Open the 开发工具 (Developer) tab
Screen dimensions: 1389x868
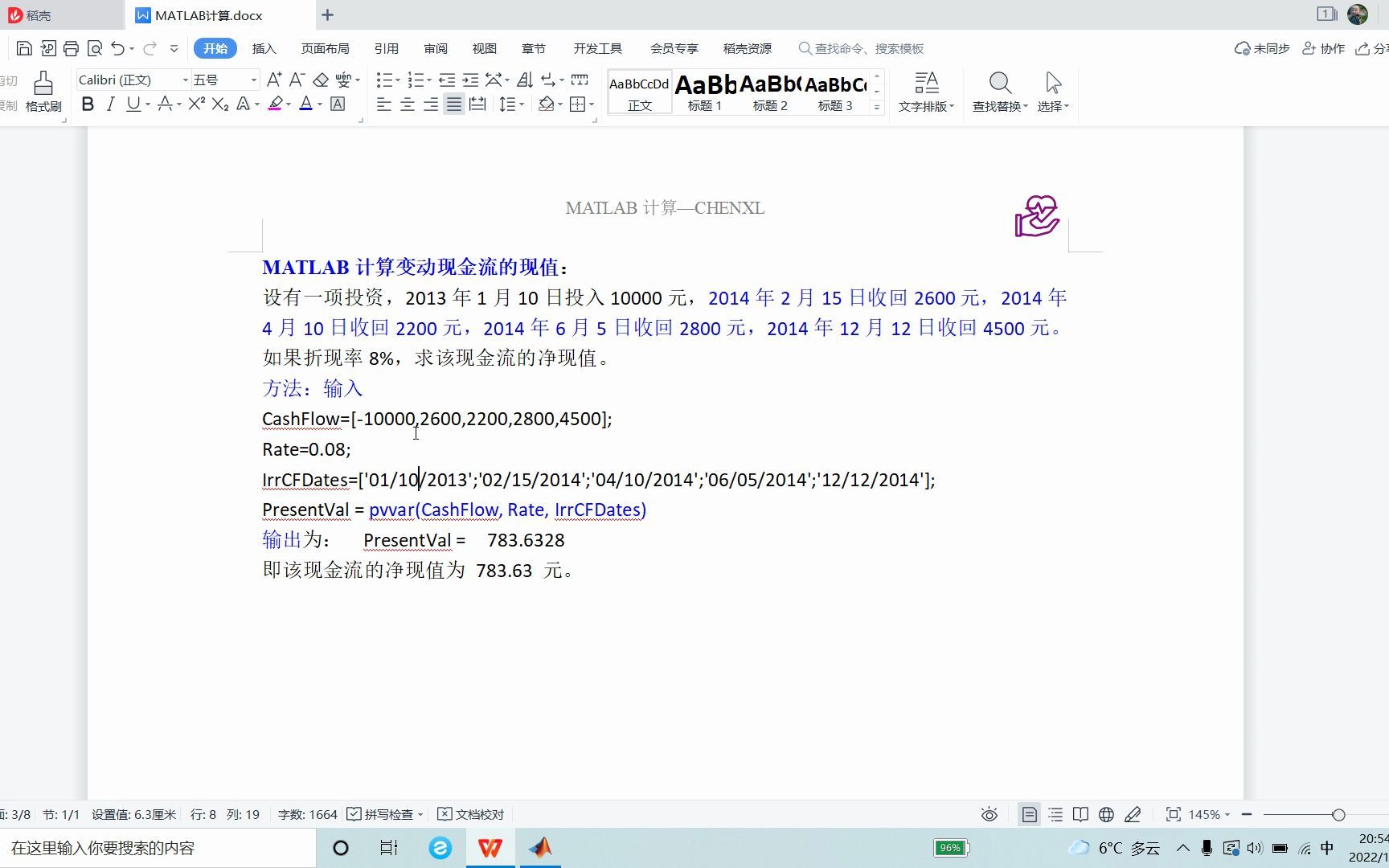click(597, 48)
